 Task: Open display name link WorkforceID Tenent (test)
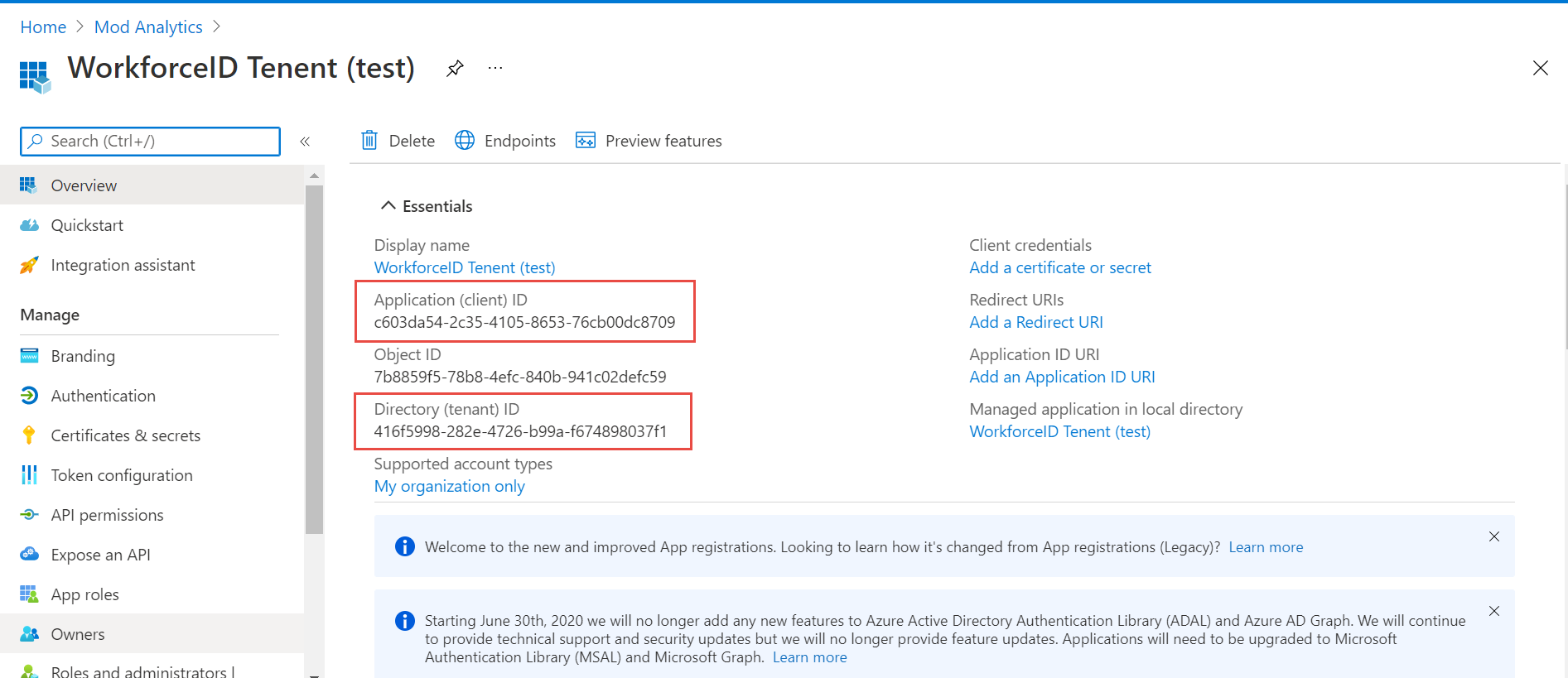tap(465, 267)
